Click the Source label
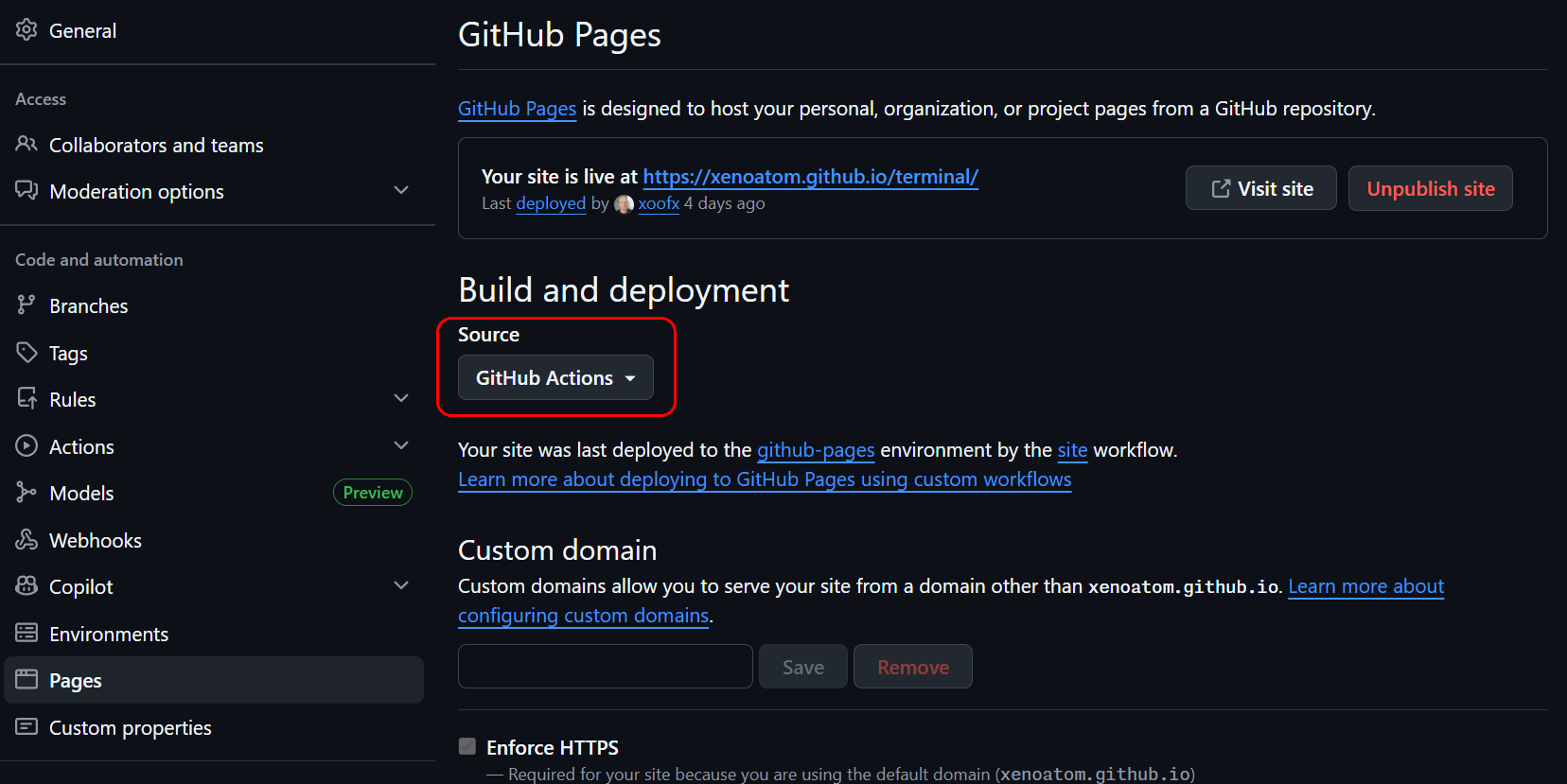This screenshot has height=784, width=1567. pos(488,335)
